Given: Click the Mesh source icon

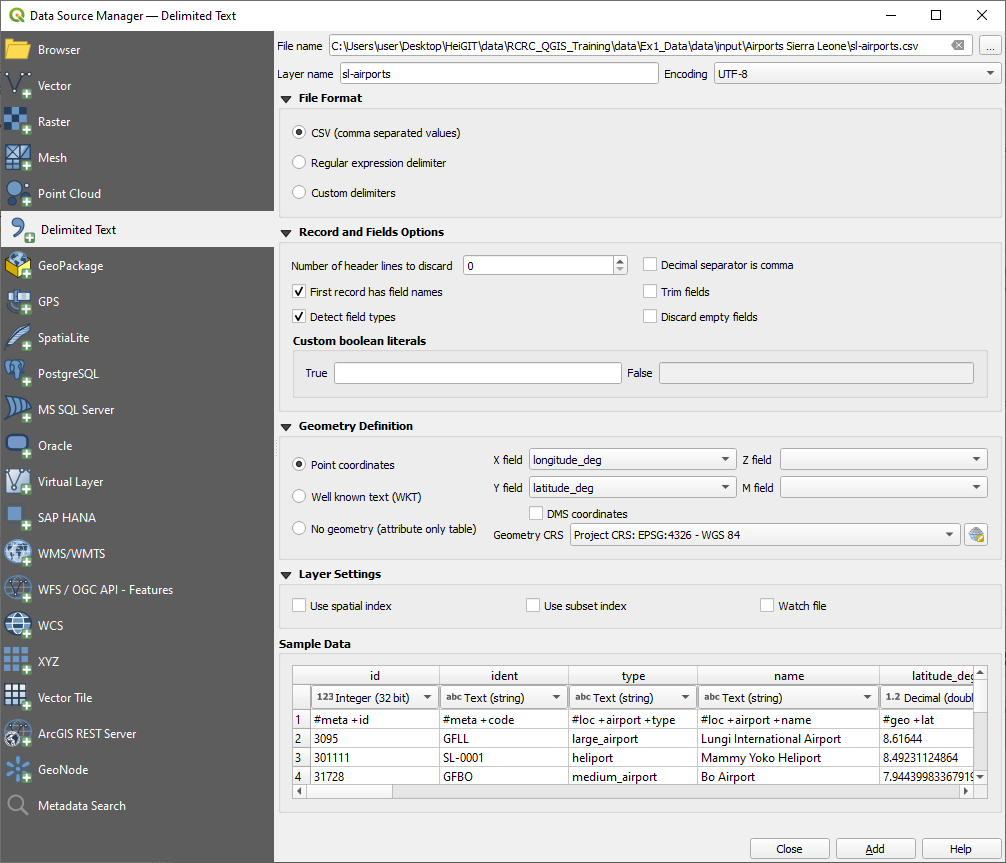Looking at the screenshot, I should [x=18, y=158].
